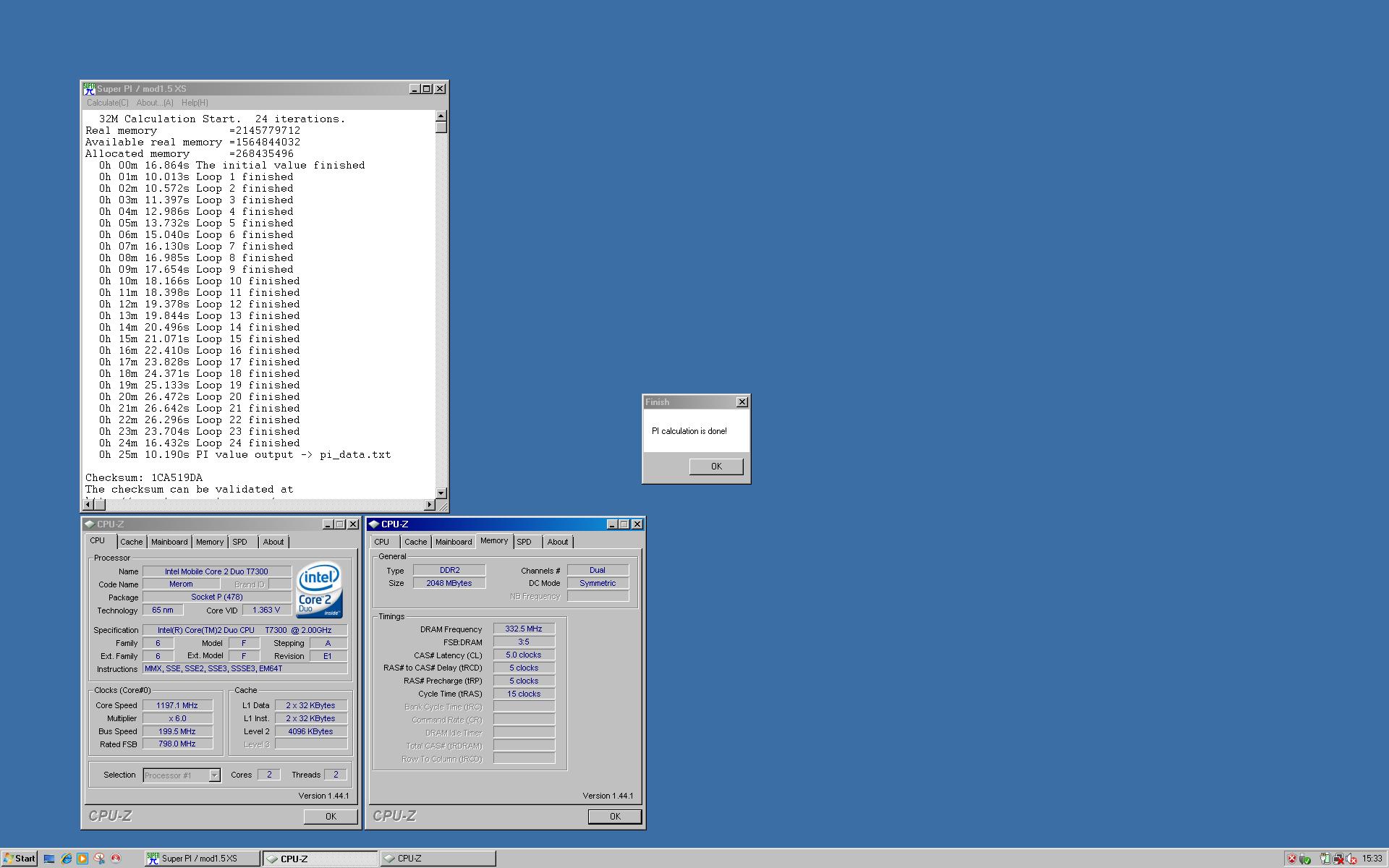The height and width of the screenshot is (868, 1389).
Task: Click the red round quick launch icon
Action: tap(115, 859)
